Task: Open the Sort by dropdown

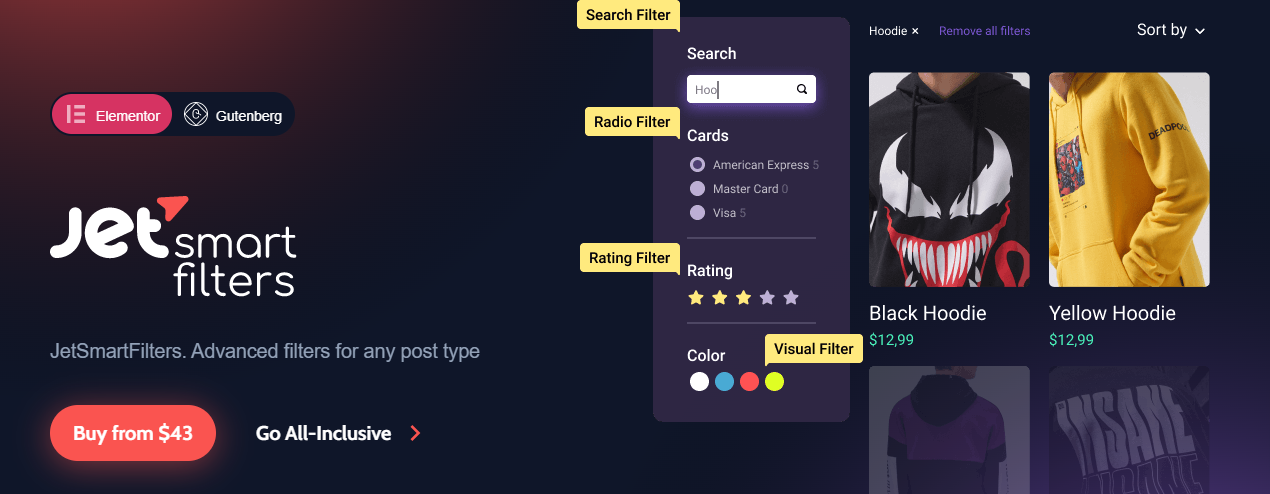Action: (1171, 30)
